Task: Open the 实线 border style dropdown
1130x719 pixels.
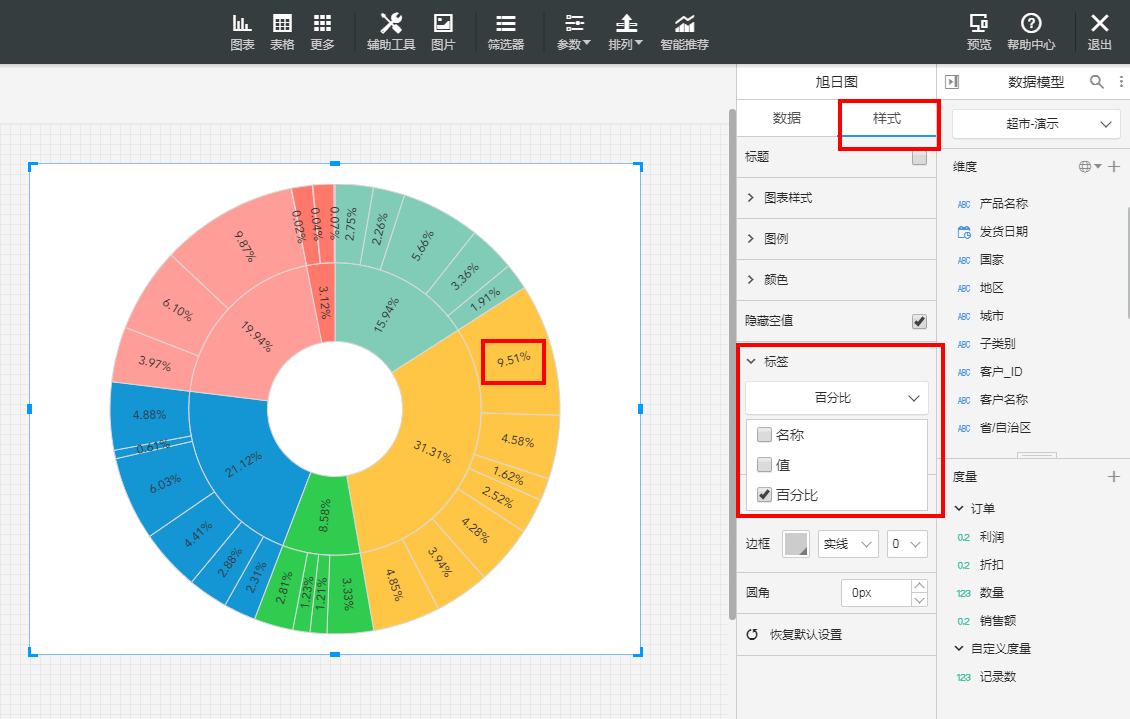Action: point(848,544)
